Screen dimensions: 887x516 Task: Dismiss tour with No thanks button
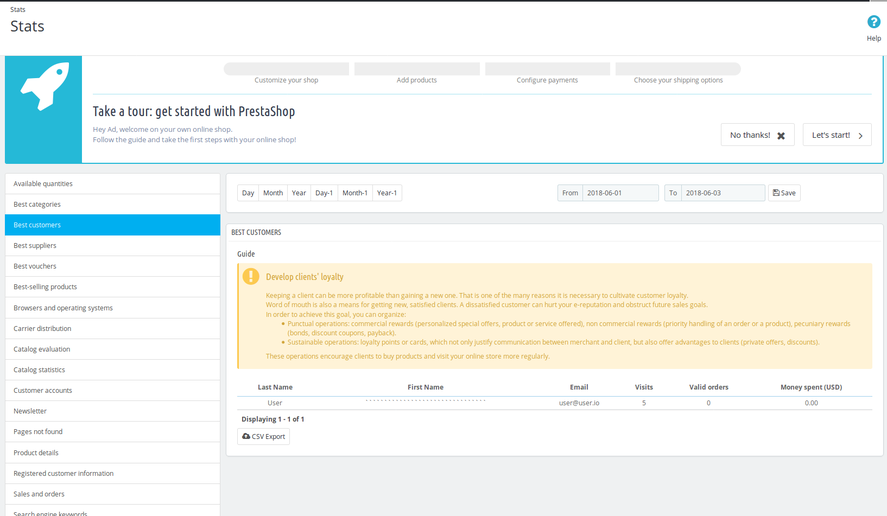point(757,135)
